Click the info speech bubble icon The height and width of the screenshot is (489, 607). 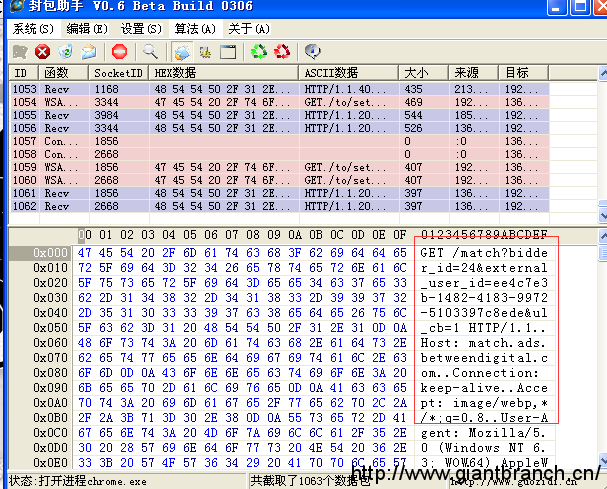point(312,51)
